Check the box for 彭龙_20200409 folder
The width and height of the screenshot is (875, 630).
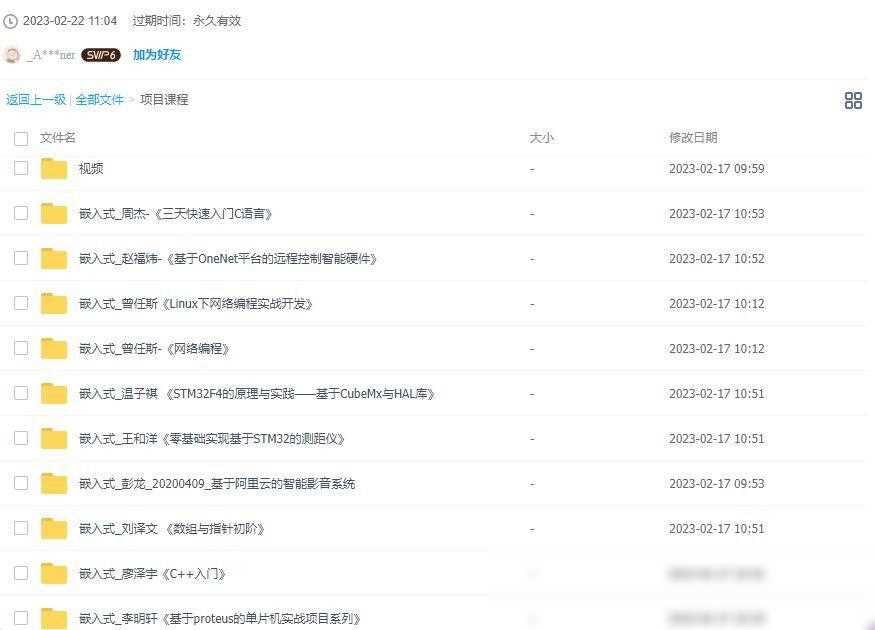[21, 483]
